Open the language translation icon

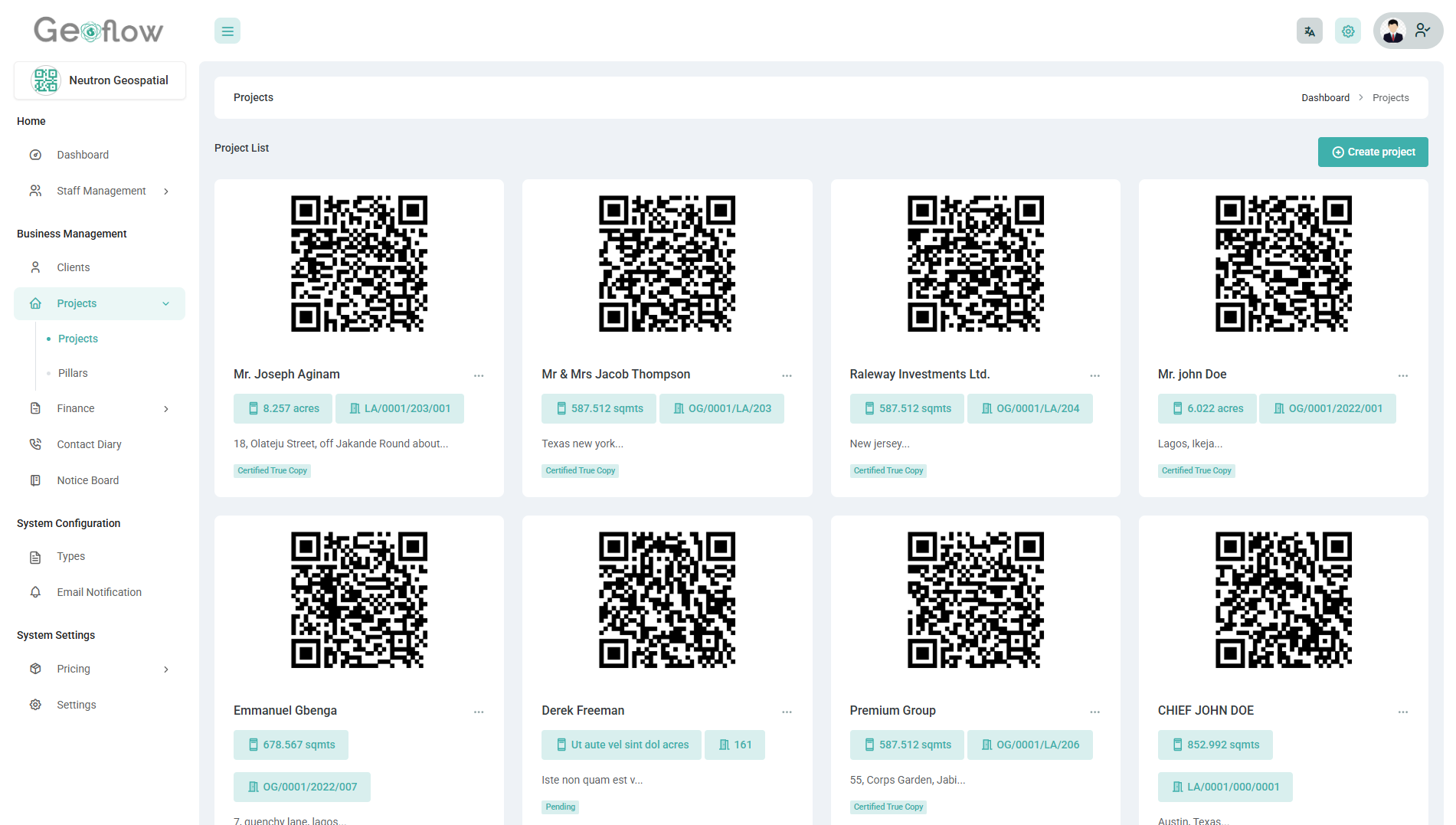(x=1309, y=31)
